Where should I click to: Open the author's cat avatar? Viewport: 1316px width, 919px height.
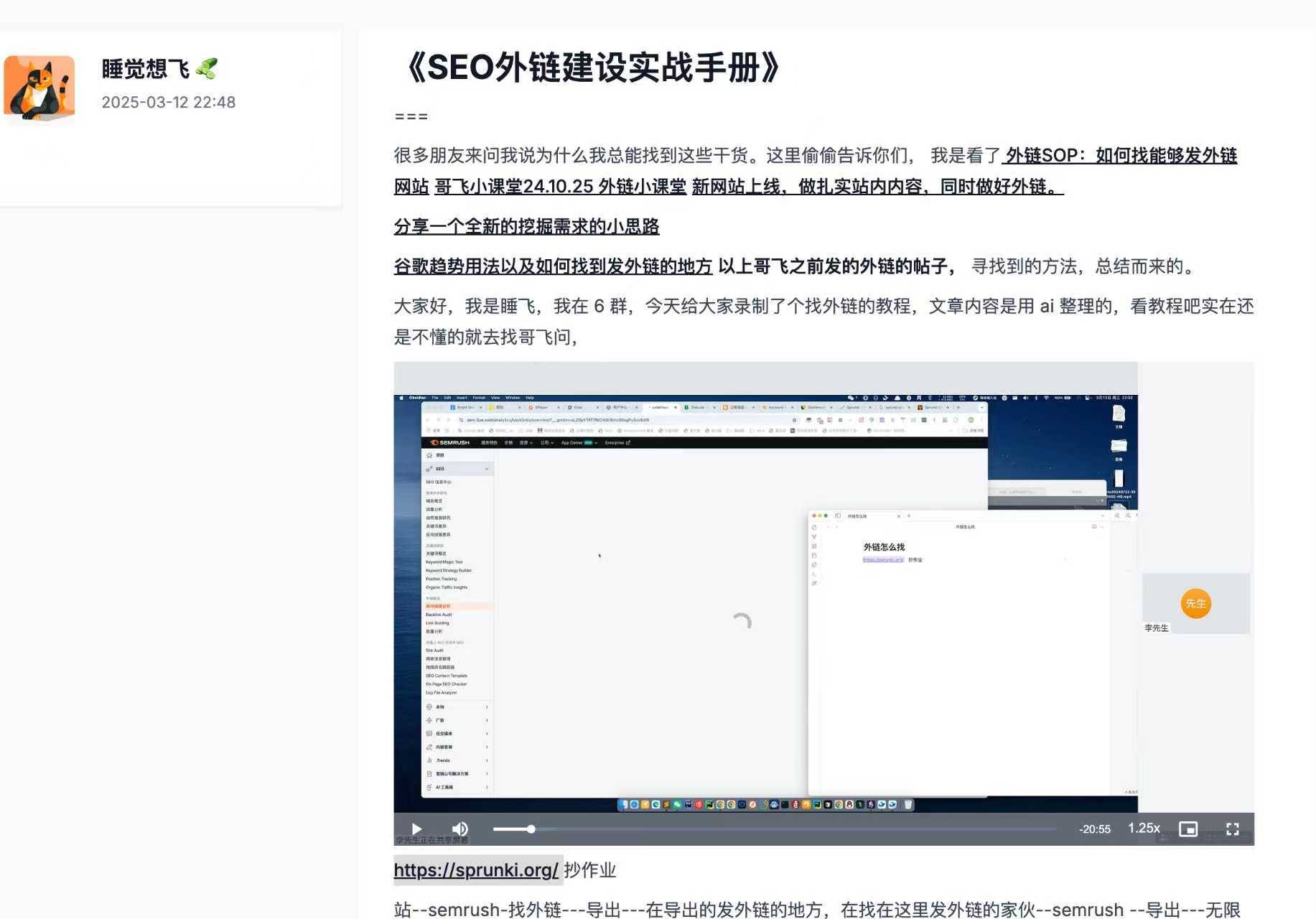coord(39,88)
